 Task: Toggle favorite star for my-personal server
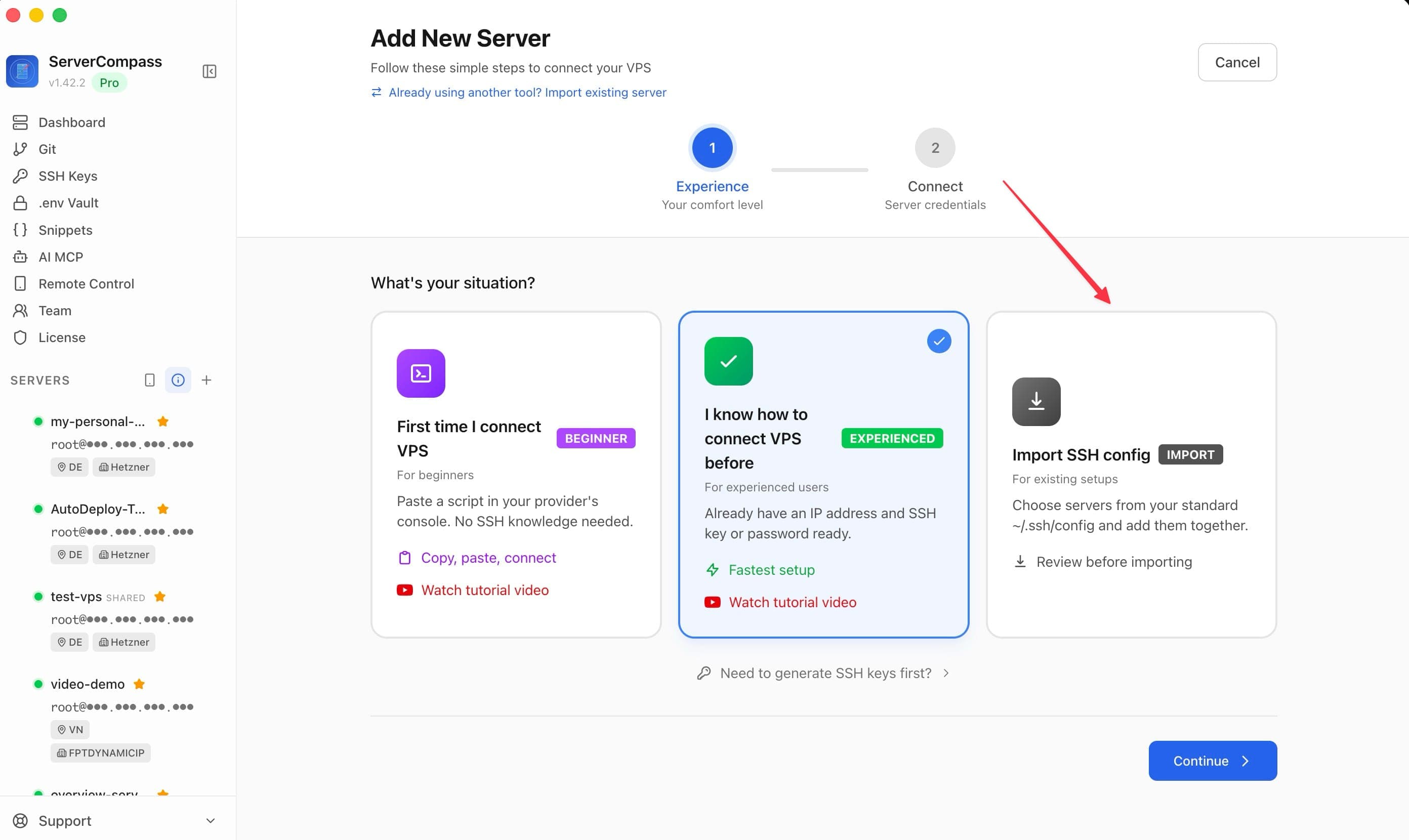click(163, 422)
